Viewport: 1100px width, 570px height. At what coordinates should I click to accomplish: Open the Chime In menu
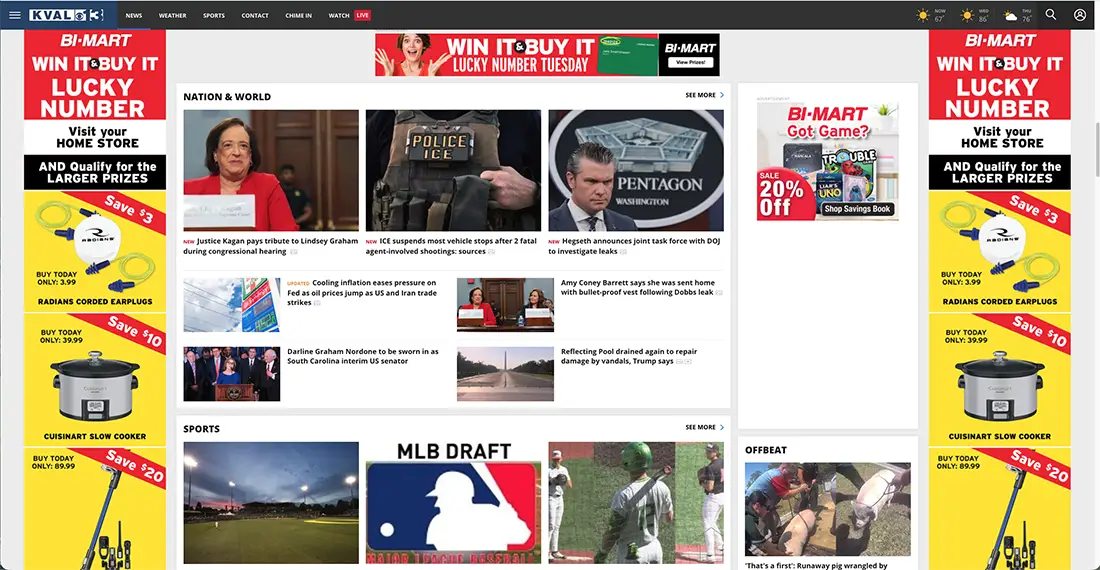pyautogui.click(x=298, y=15)
